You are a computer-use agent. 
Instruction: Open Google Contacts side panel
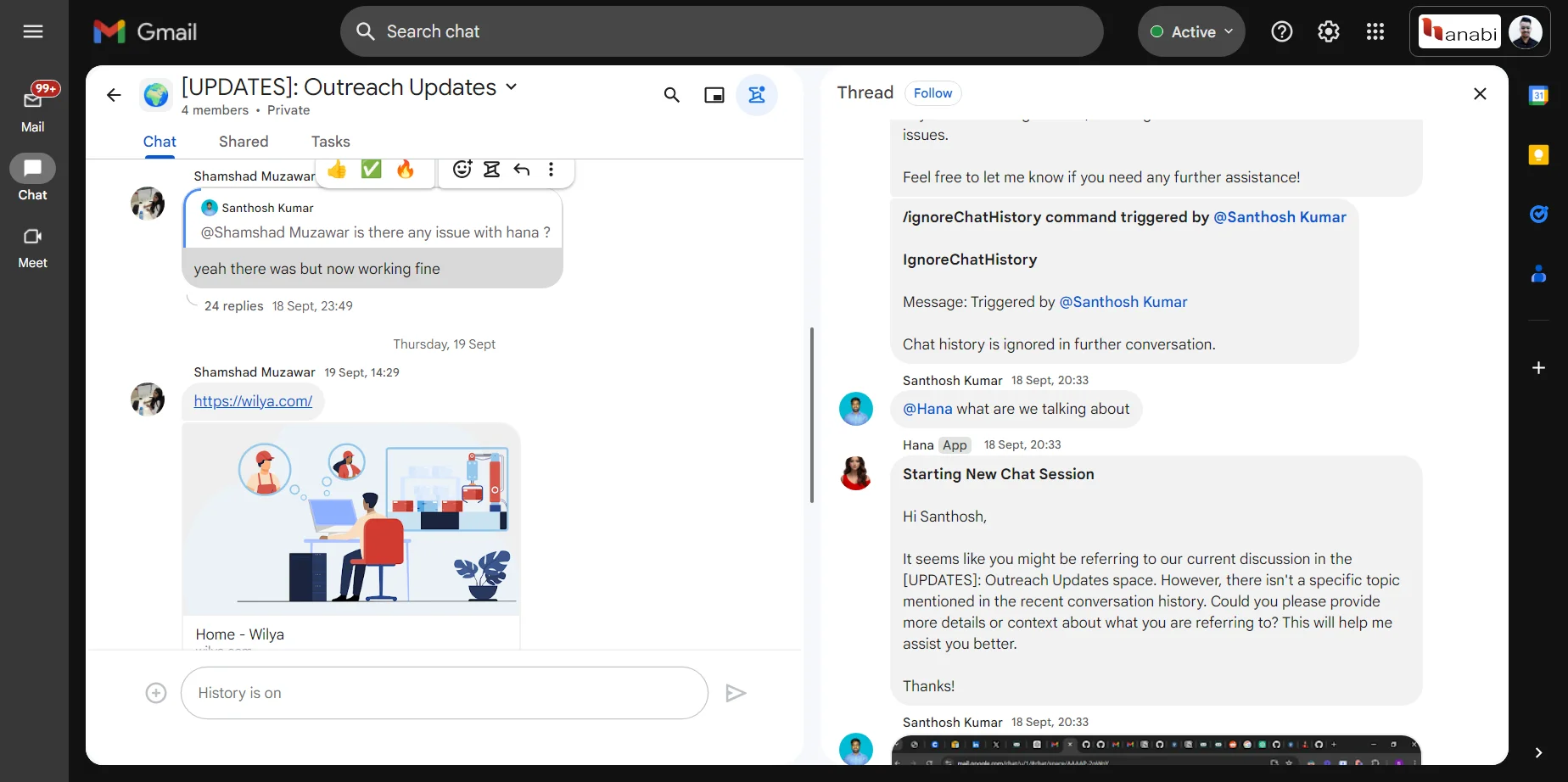click(1538, 273)
